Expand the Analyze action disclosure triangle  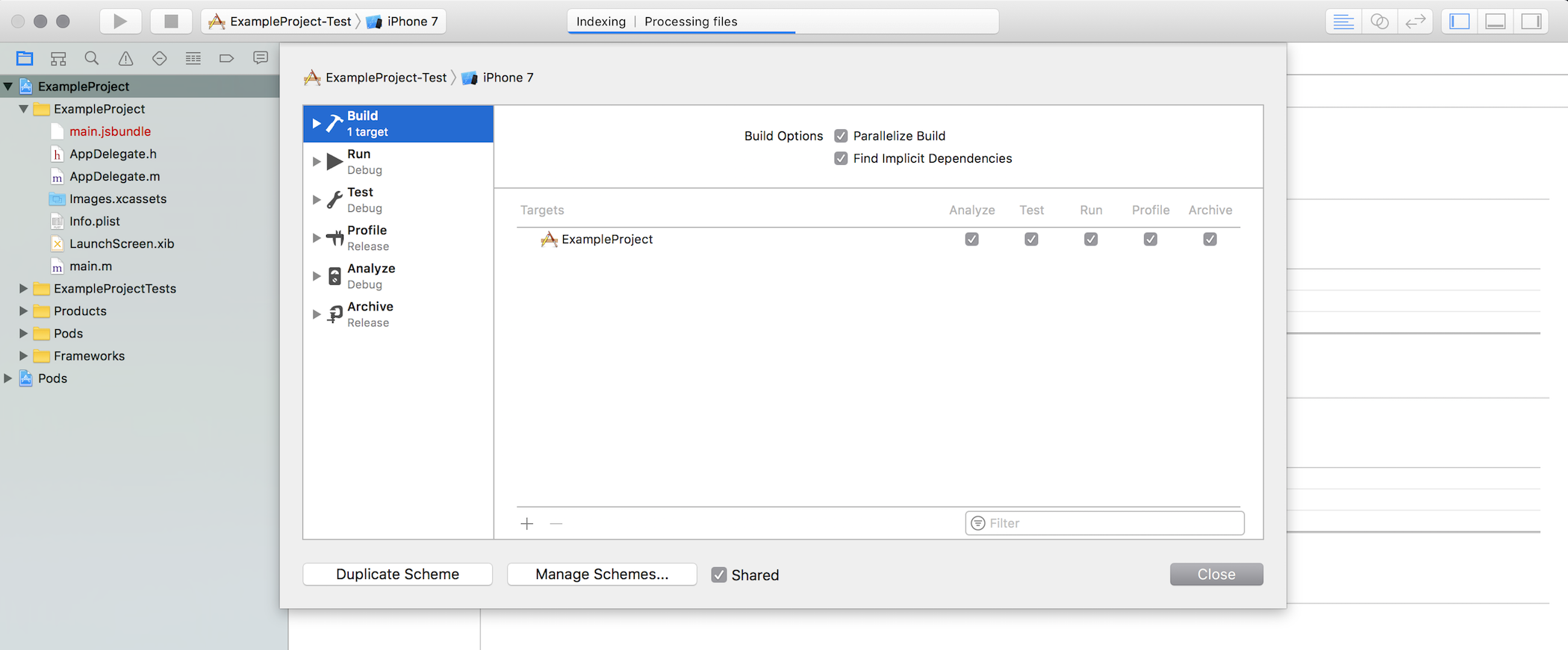click(x=317, y=276)
